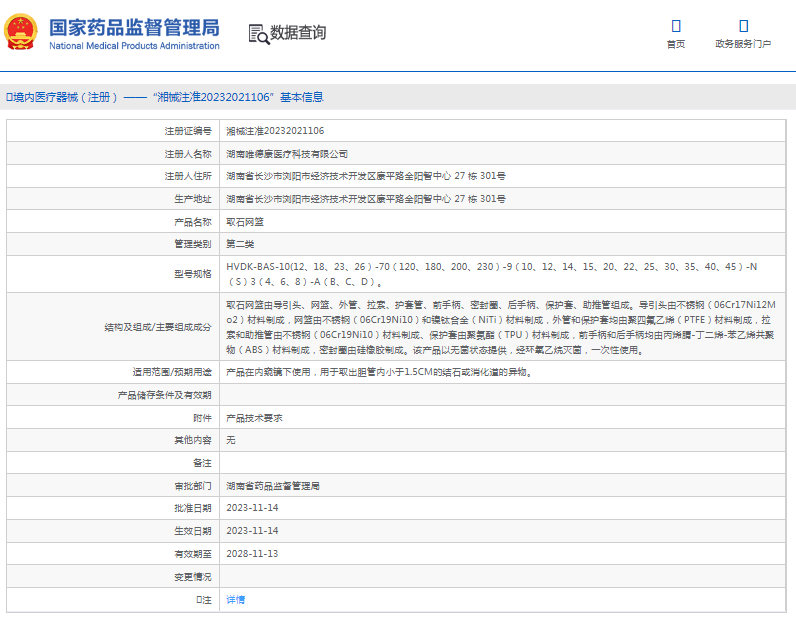Open the 政务服务门户 text link

[x=743, y=44]
